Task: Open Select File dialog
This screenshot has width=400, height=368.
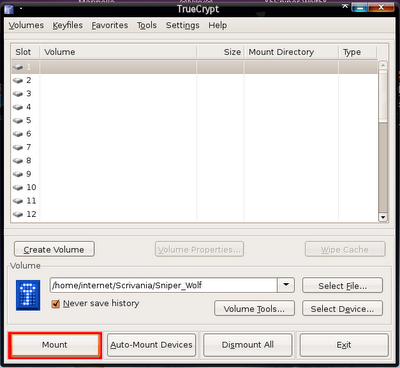Action: pyautogui.click(x=342, y=286)
